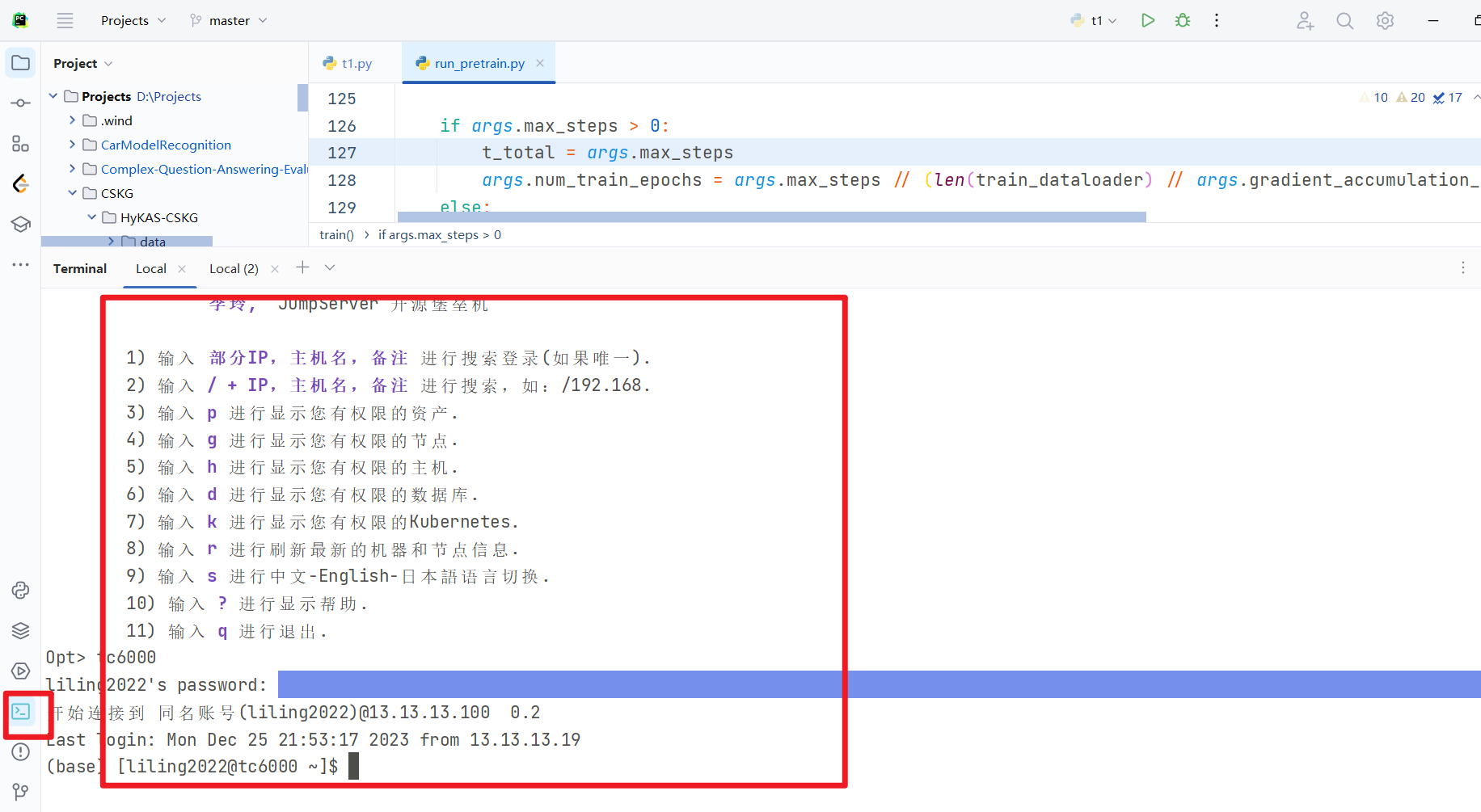The height and width of the screenshot is (812, 1481).
Task: Open the Services tool window icon
Action: pyautogui.click(x=21, y=671)
